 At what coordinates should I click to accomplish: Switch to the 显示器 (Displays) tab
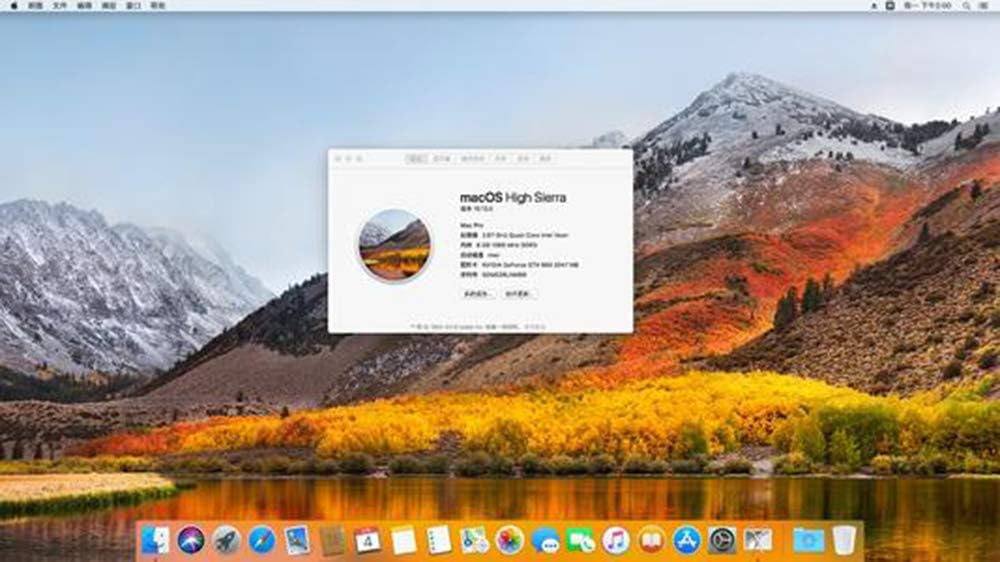(x=441, y=158)
